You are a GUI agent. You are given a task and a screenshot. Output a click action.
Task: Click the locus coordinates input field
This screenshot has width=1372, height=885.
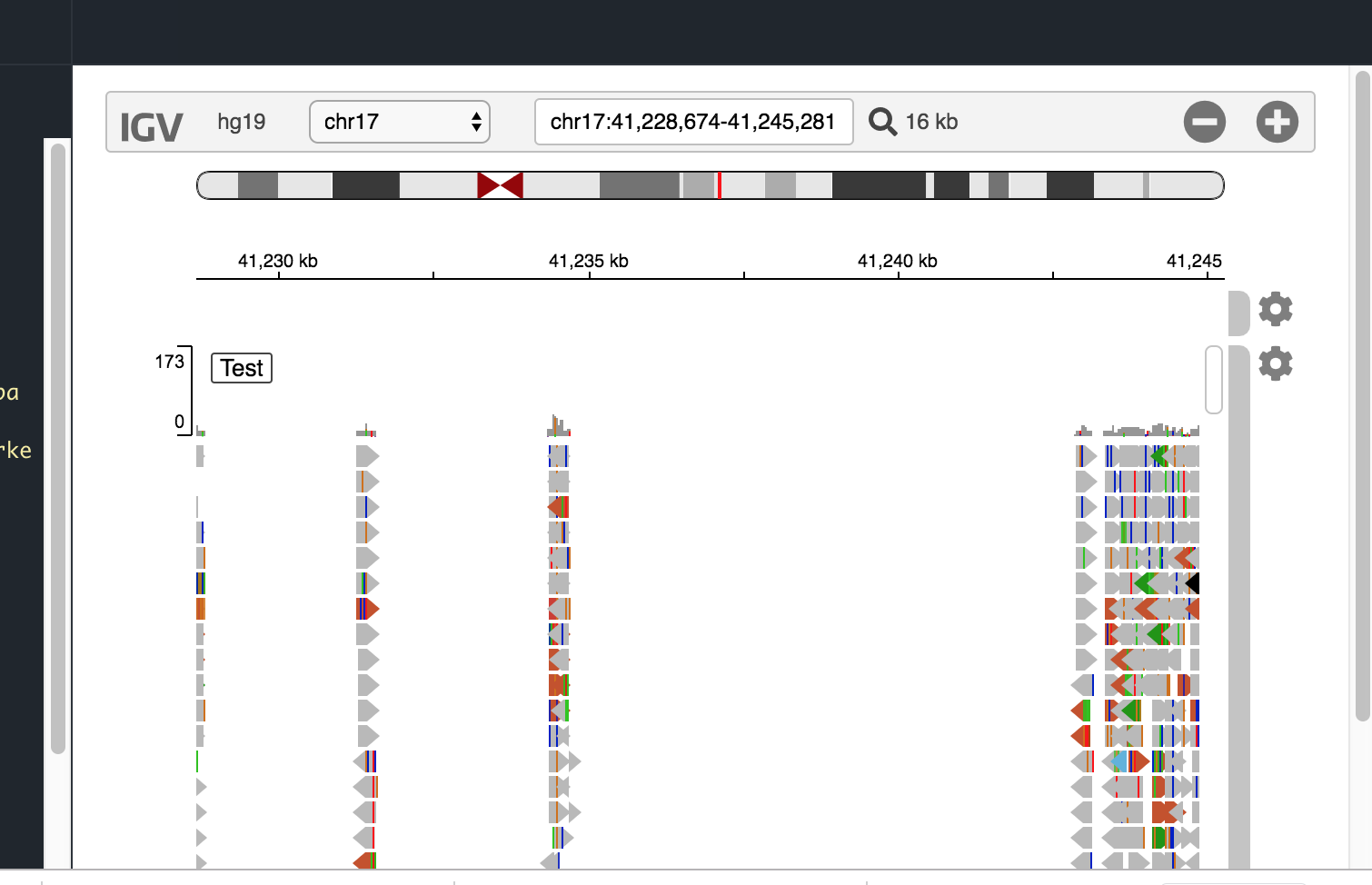click(693, 121)
